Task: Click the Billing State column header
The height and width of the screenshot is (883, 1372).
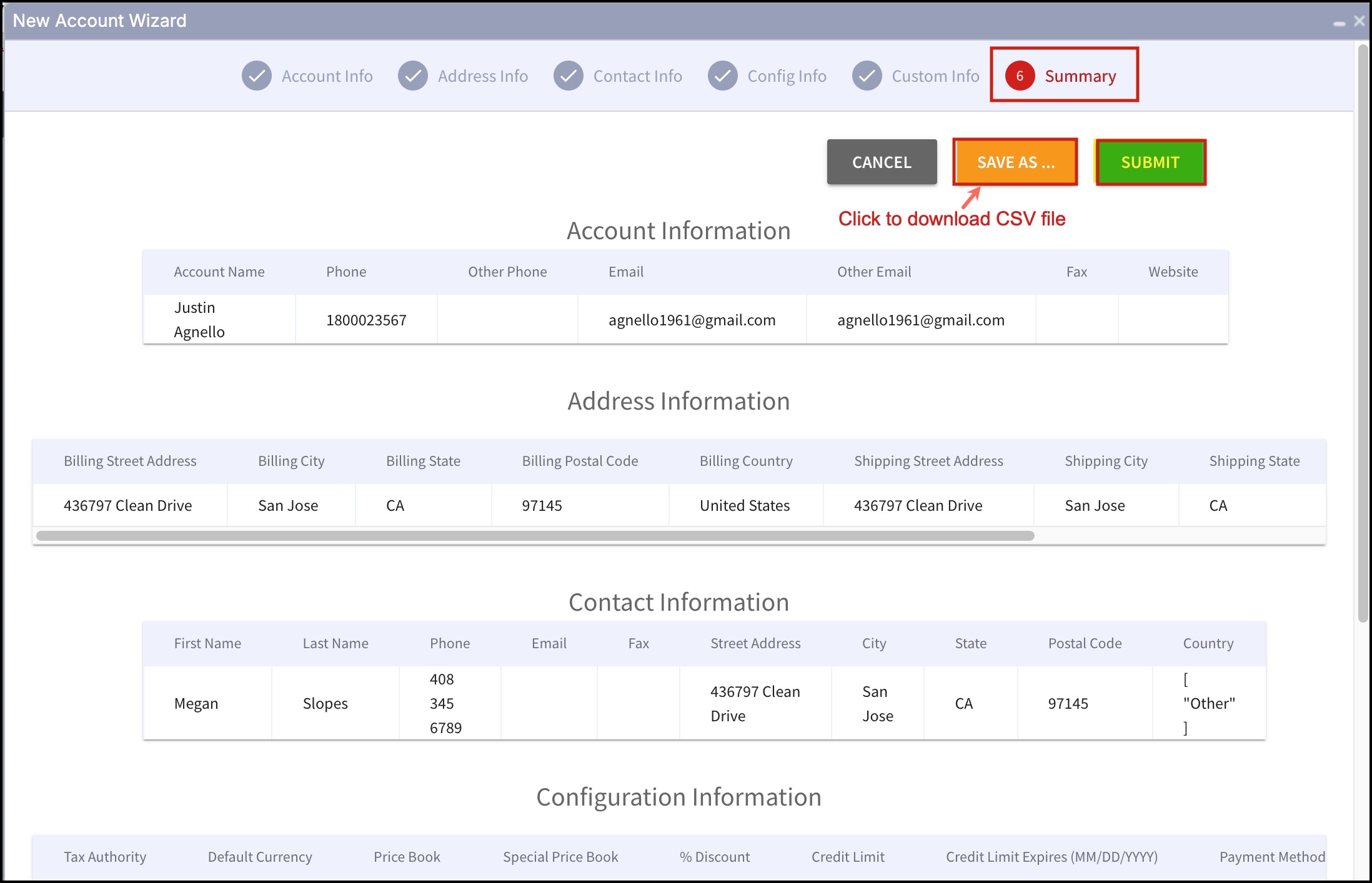Action: (423, 461)
